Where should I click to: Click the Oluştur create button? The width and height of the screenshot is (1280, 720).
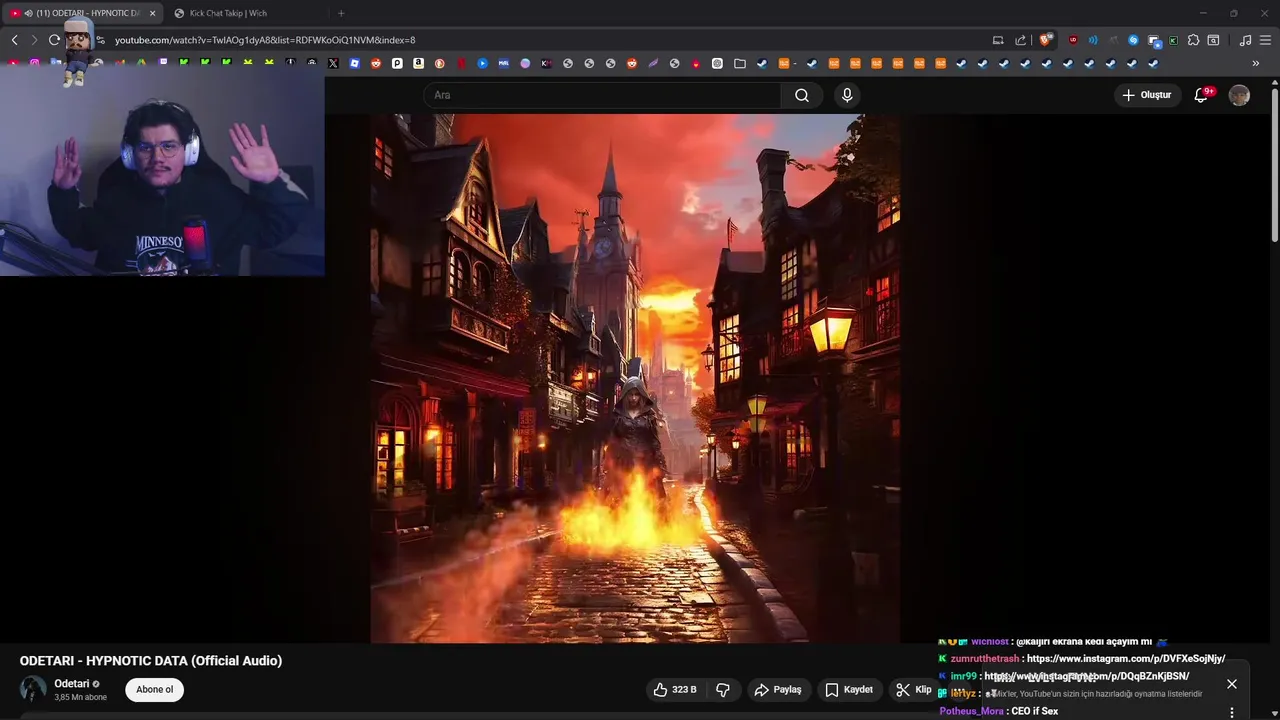(x=1147, y=95)
